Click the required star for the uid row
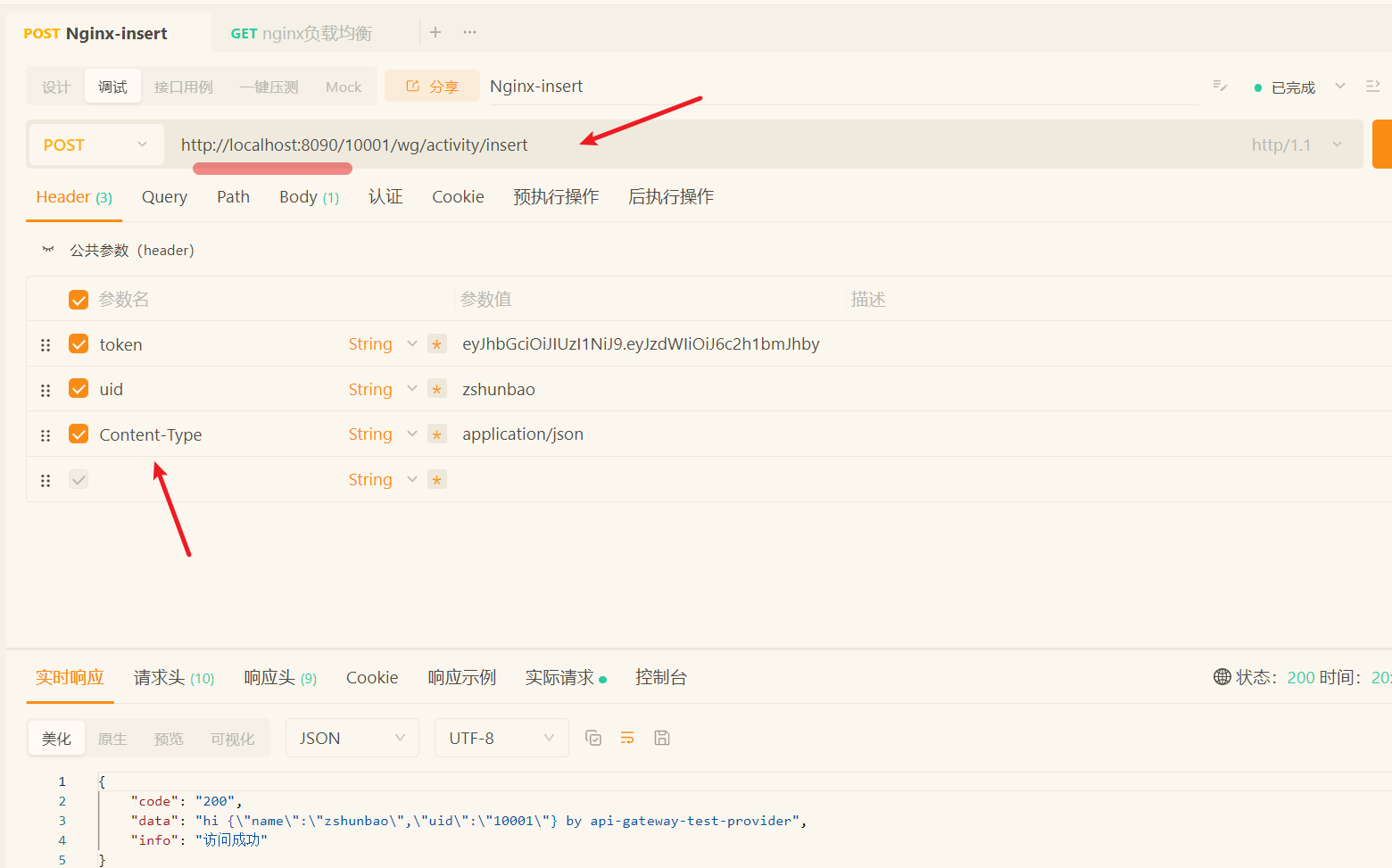Viewport: 1392px width, 868px height. 436,390
